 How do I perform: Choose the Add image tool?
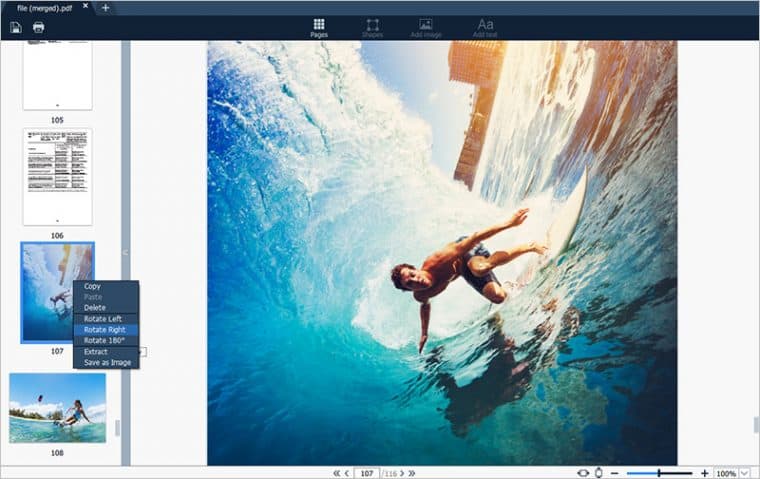(425, 27)
